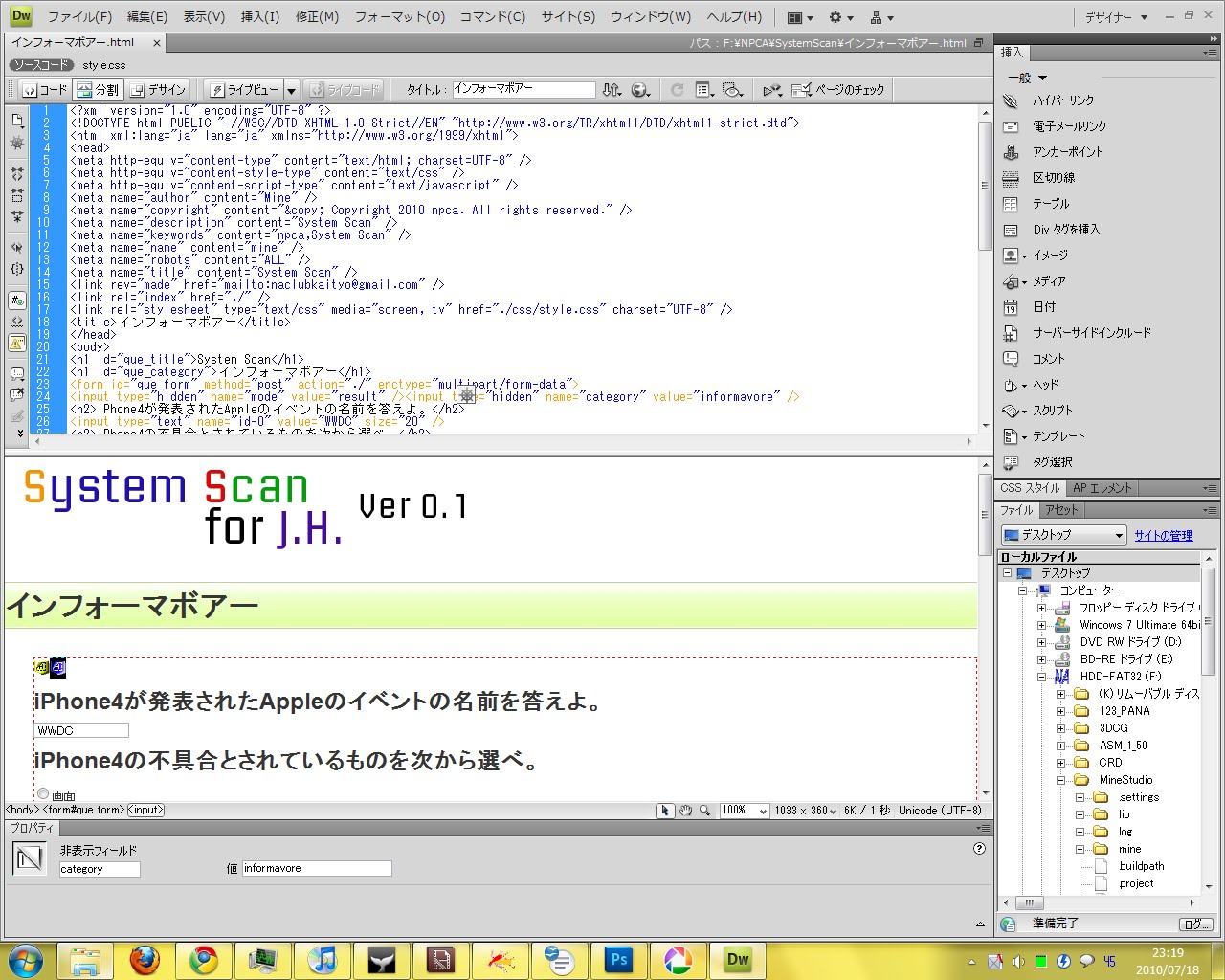Click the サイトの管理 link
The image size is (1225, 980).
tap(1164, 536)
